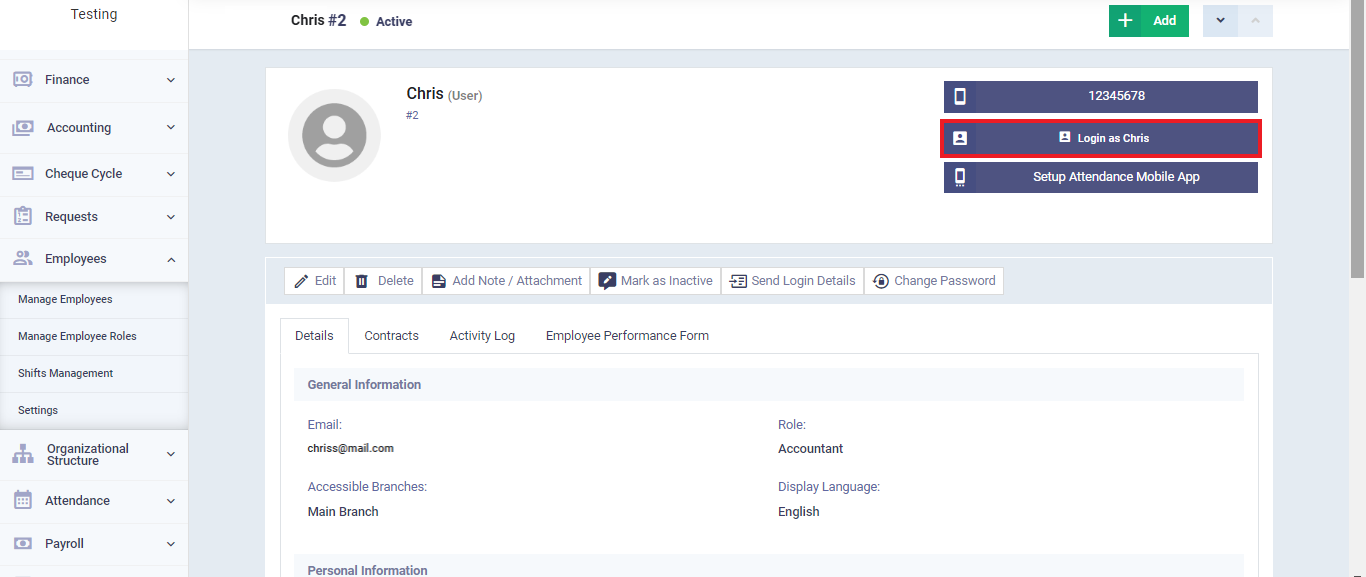Open Manage Employee Roles submenu item
This screenshot has width=1366, height=577.
point(94,336)
